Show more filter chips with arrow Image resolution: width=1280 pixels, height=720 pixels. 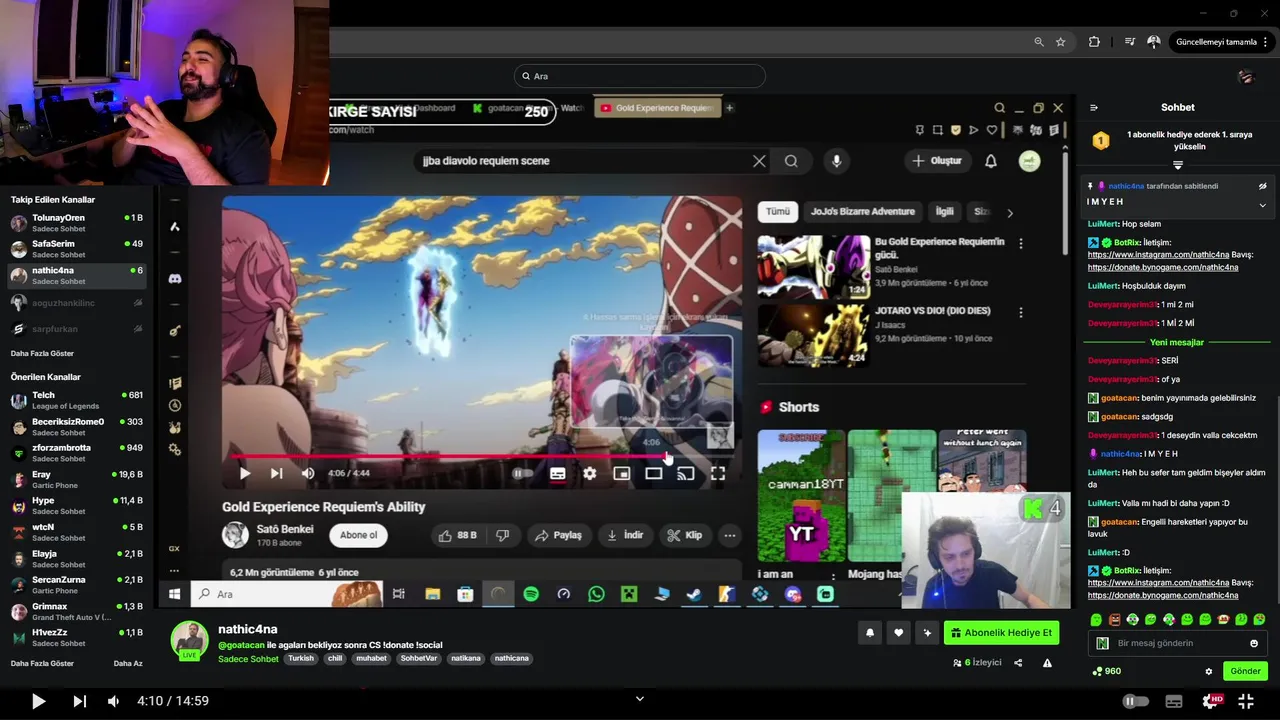coord(1010,212)
